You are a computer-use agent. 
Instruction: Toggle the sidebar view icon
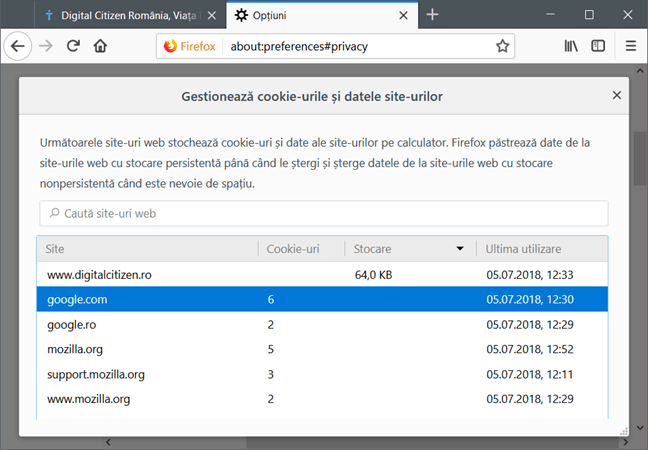598,46
